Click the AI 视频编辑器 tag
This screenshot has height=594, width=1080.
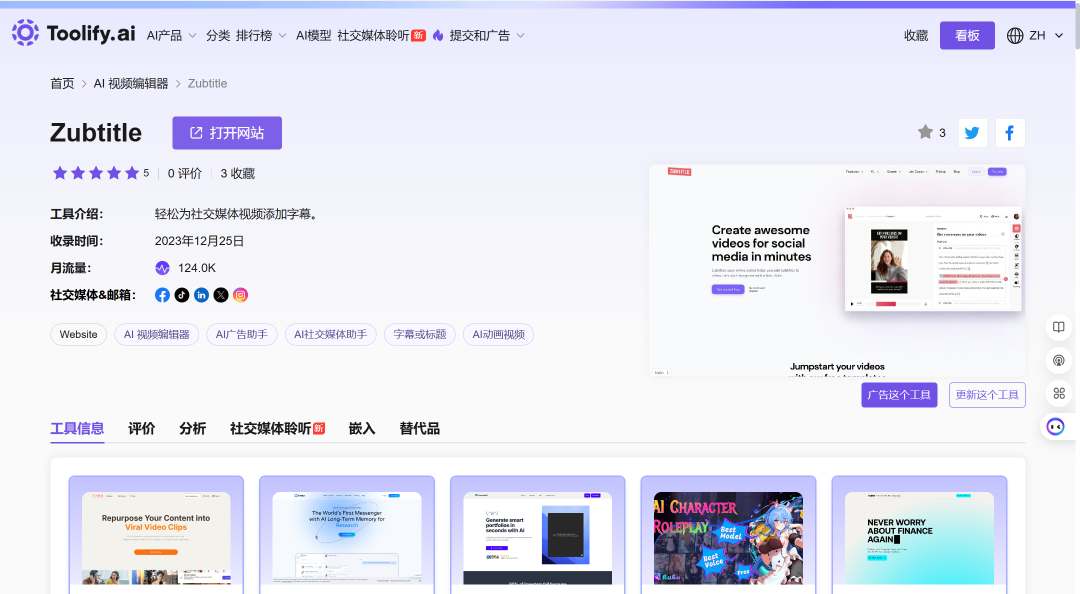[156, 334]
